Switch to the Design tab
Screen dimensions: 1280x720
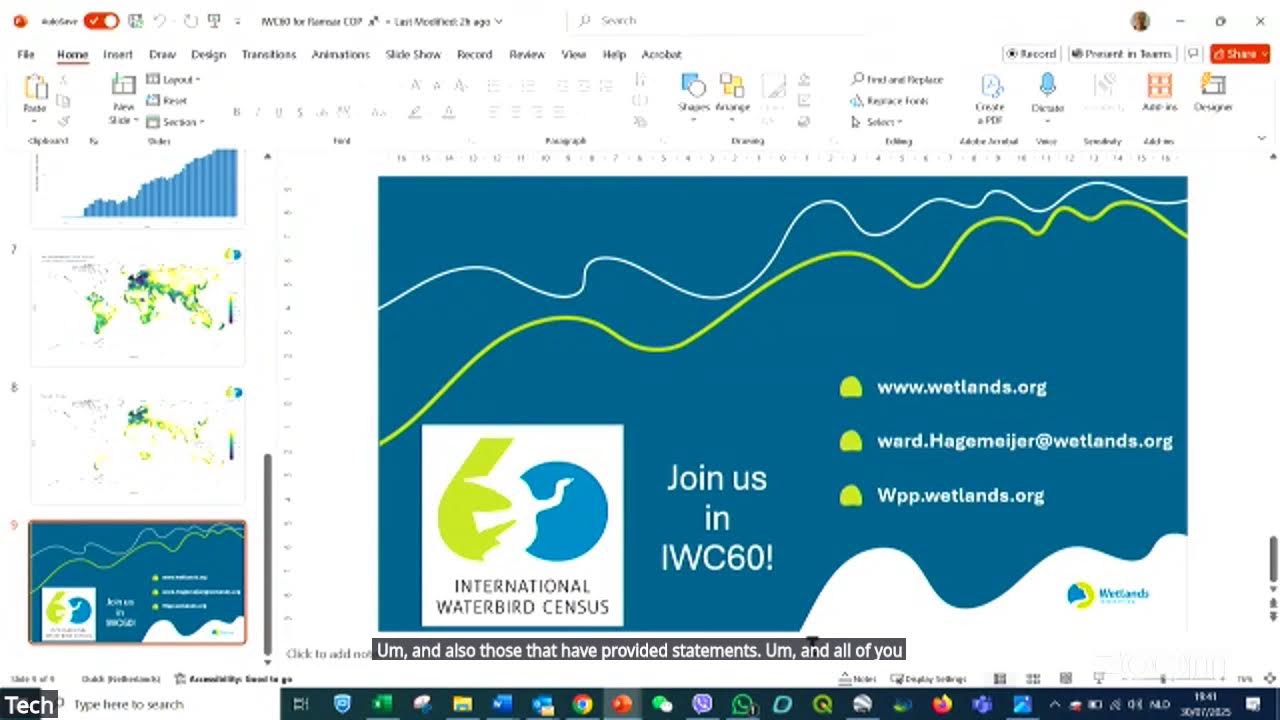208,54
